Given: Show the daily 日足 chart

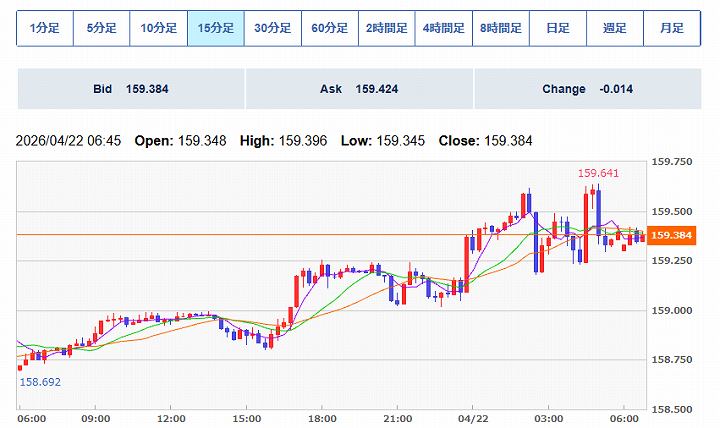Looking at the screenshot, I should [x=557, y=28].
